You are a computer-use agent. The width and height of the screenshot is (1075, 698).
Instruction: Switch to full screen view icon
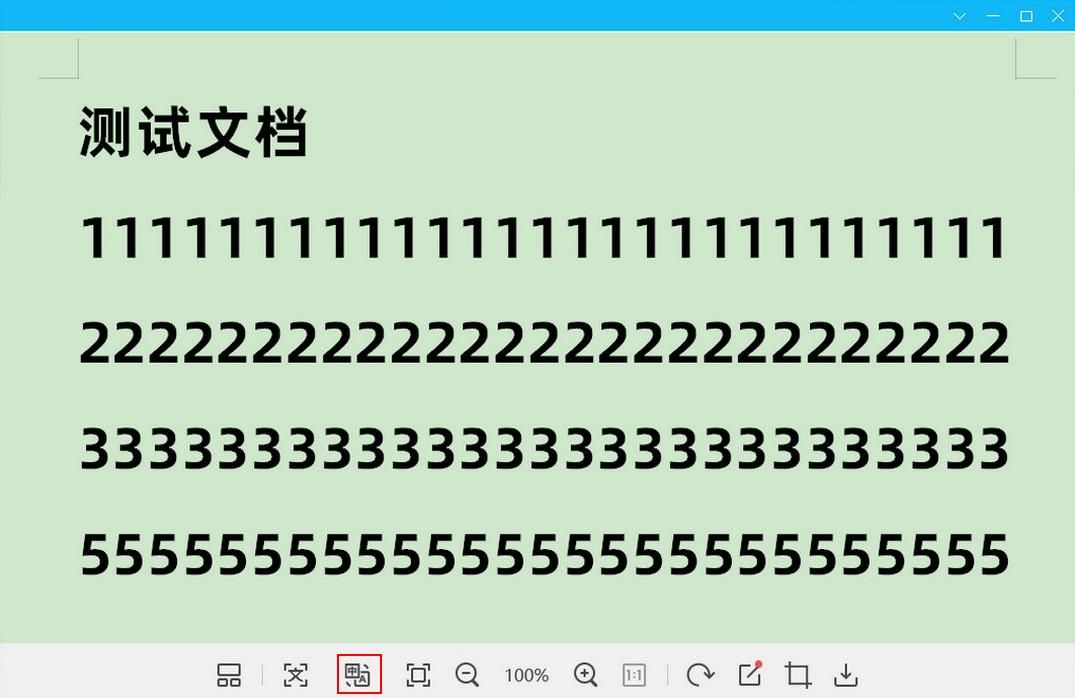click(x=418, y=675)
